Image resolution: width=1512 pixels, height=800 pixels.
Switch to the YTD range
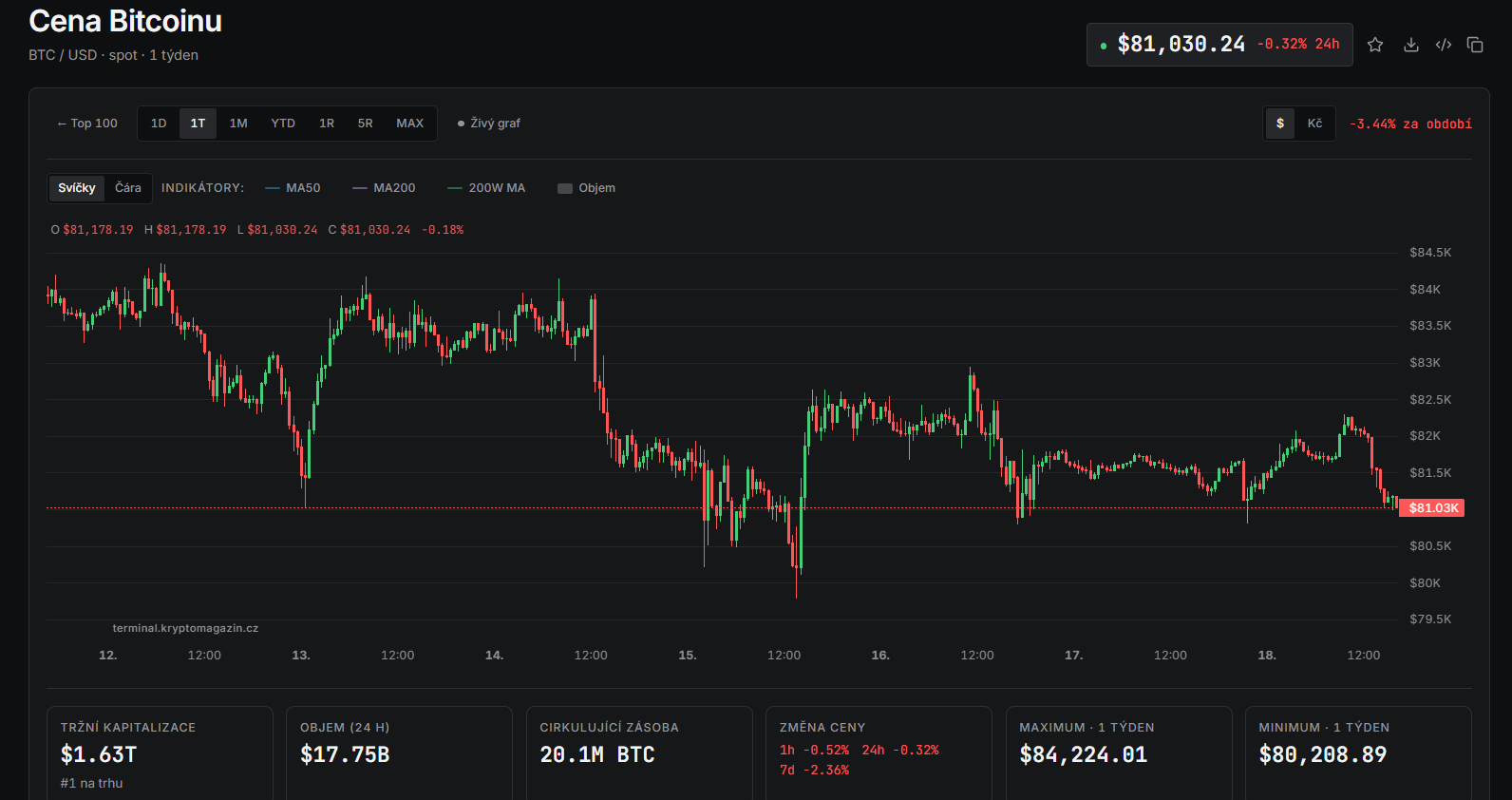(283, 124)
